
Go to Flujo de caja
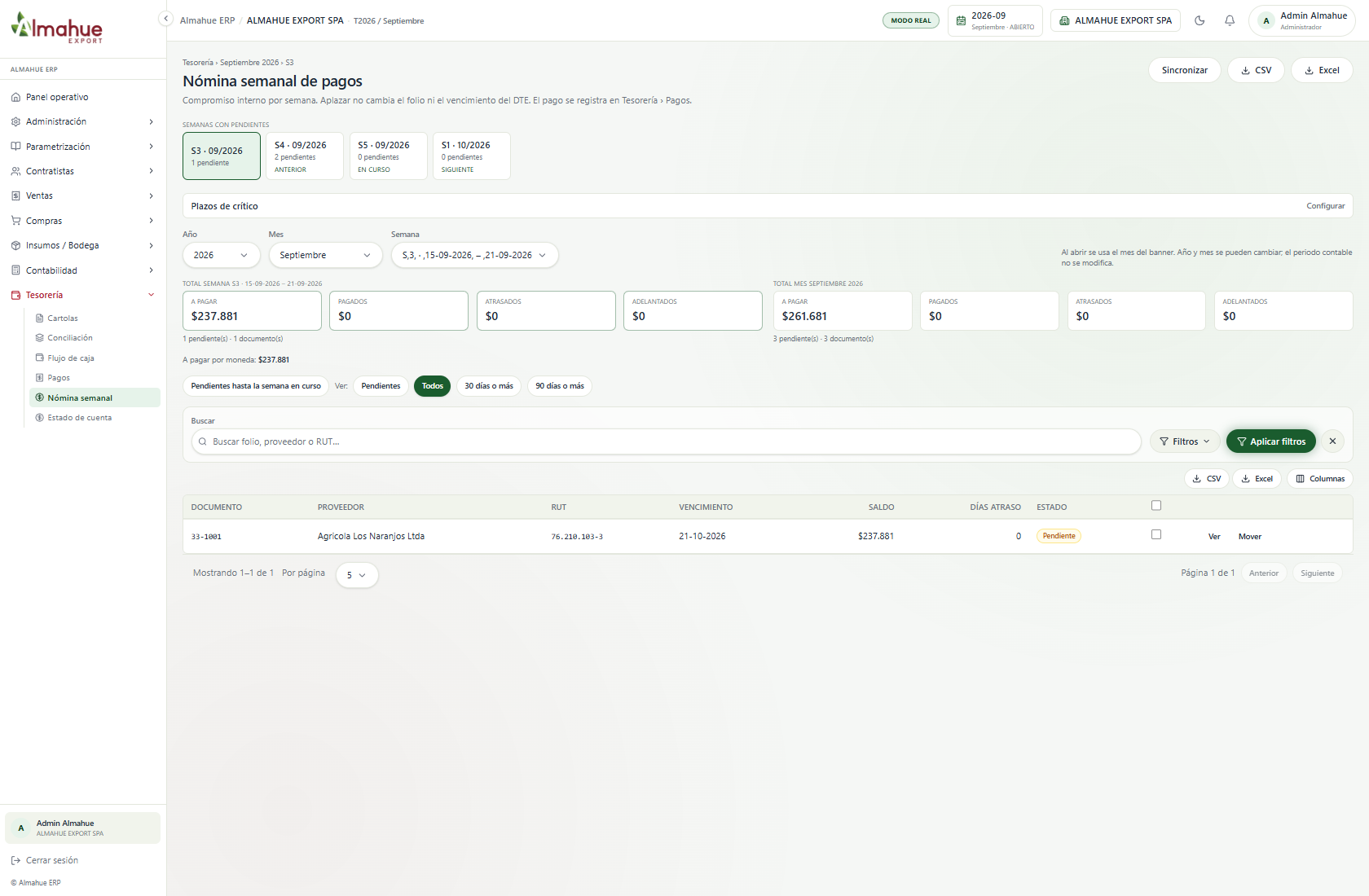pyautogui.click(x=70, y=358)
